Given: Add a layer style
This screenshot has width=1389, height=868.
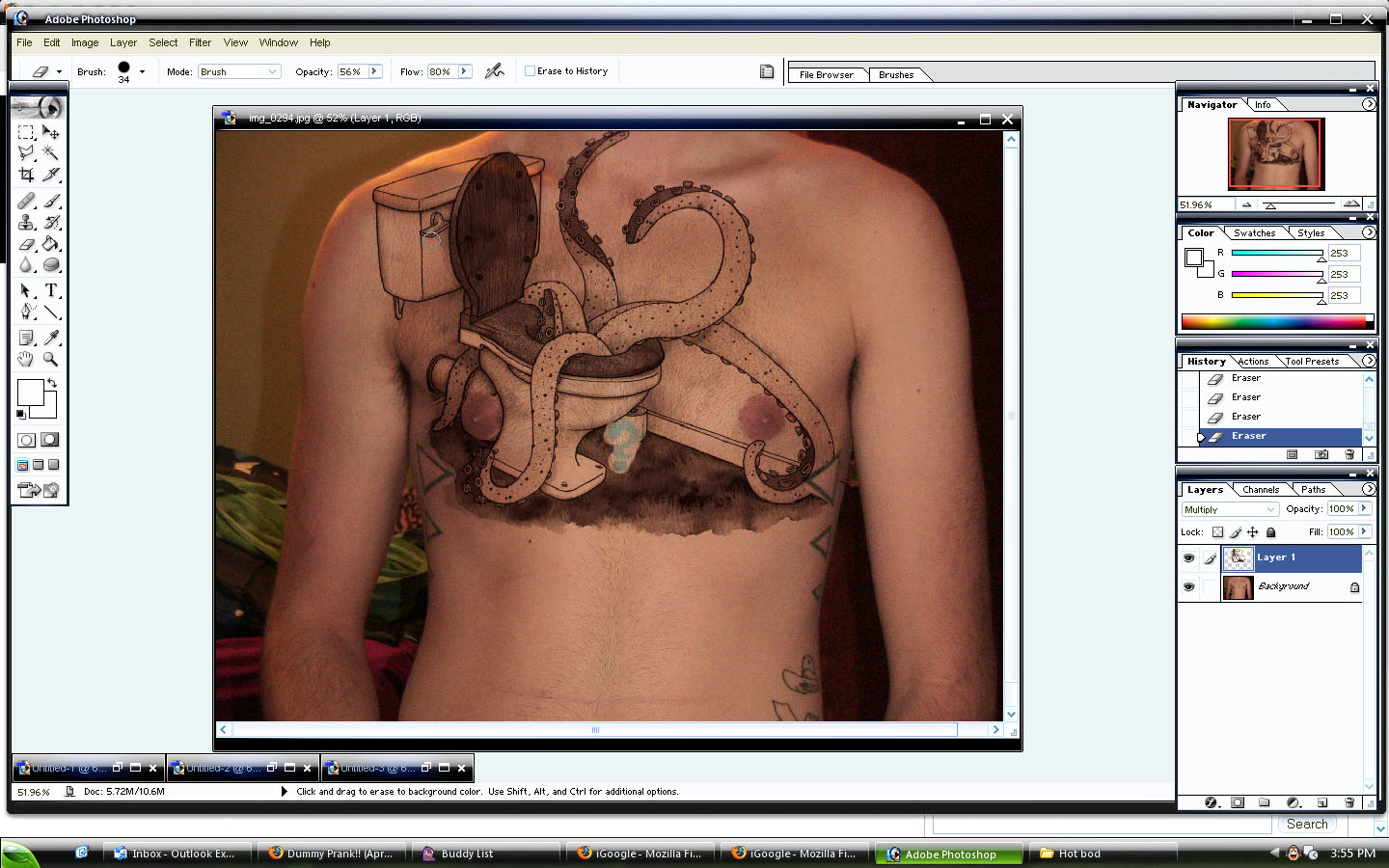Looking at the screenshot, I should coord(1211,802).
